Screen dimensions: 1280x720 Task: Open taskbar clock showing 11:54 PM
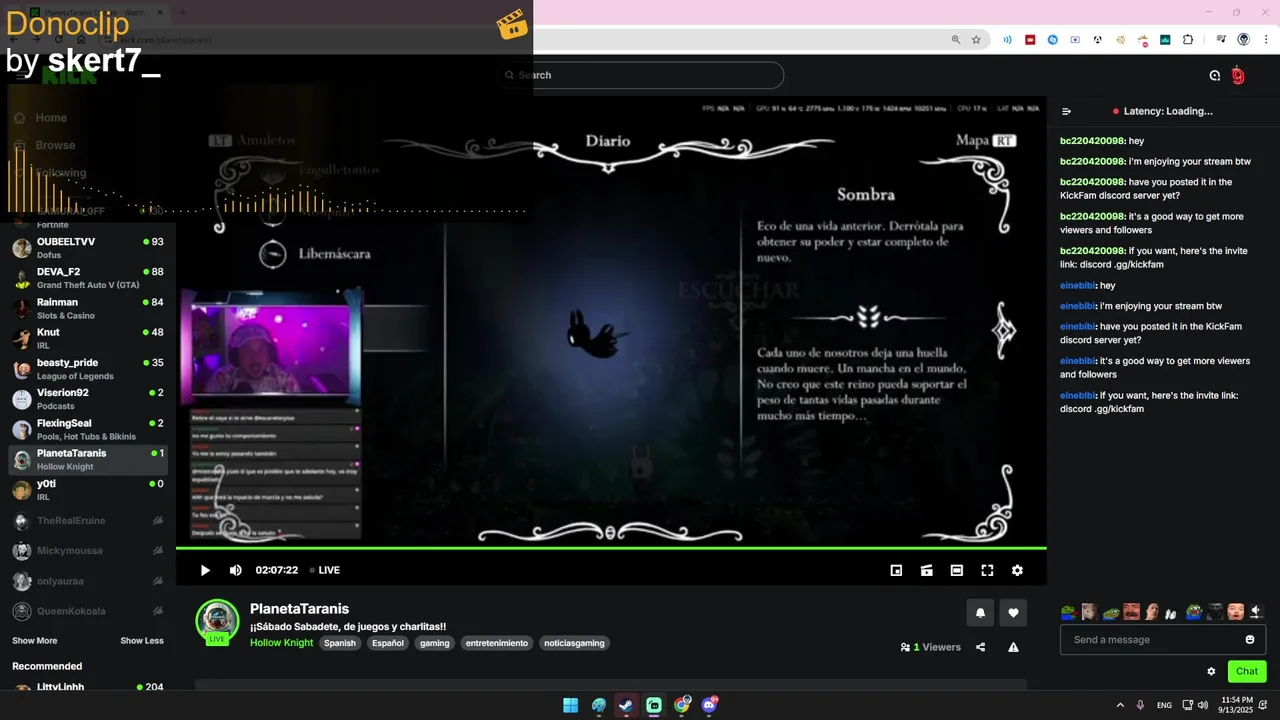[x=1236, y=705]
